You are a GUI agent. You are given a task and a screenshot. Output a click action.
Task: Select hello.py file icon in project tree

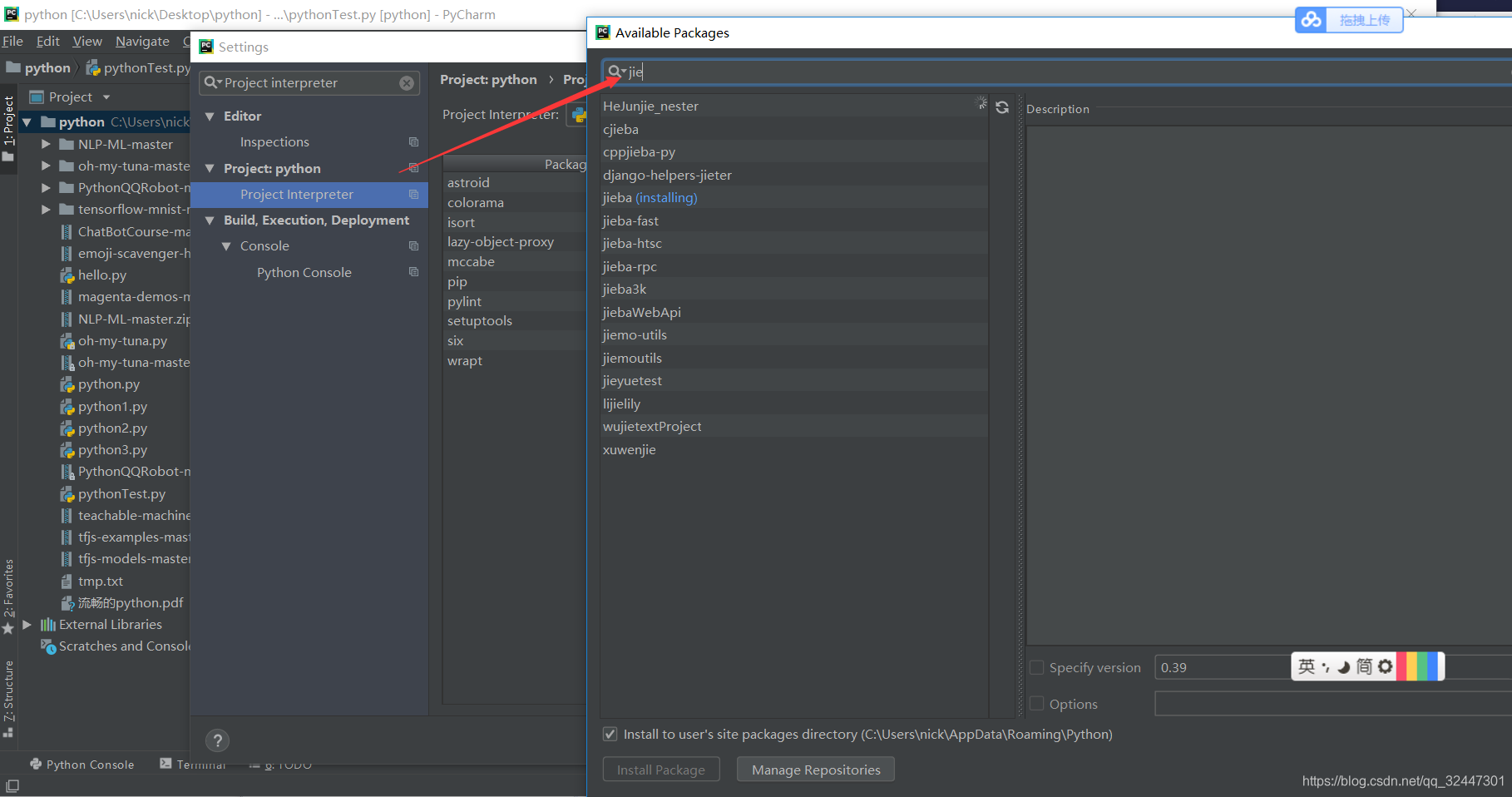pyautogui.click(x=67, y=275)
